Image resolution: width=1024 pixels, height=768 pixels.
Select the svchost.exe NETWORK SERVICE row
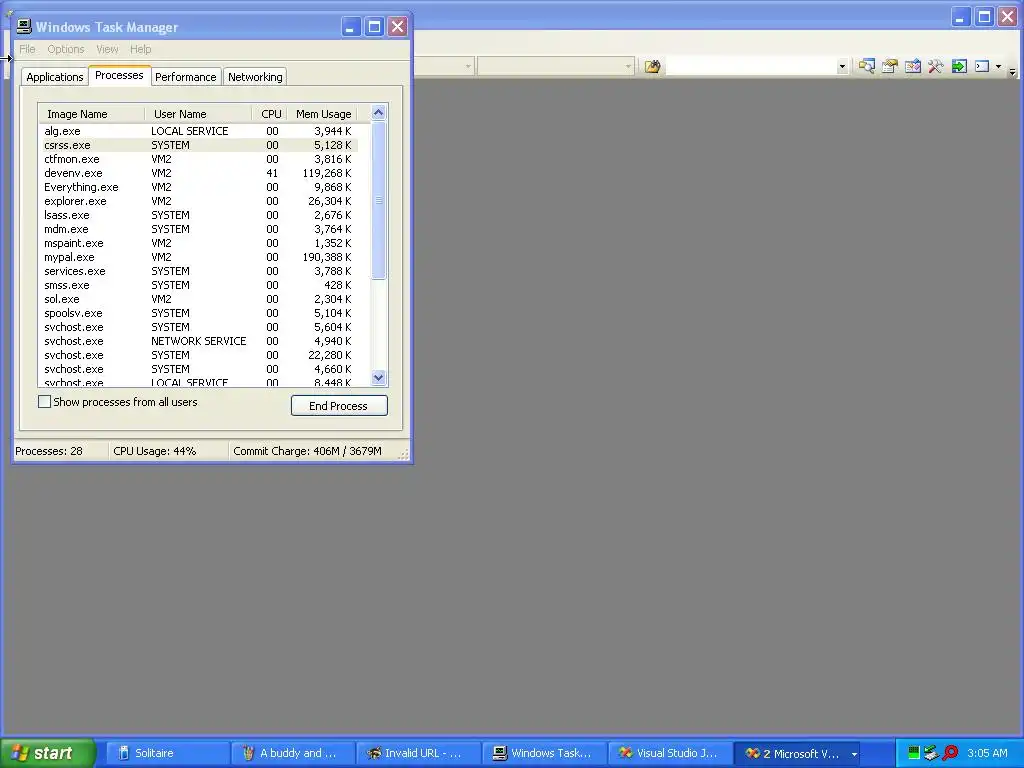199,341
